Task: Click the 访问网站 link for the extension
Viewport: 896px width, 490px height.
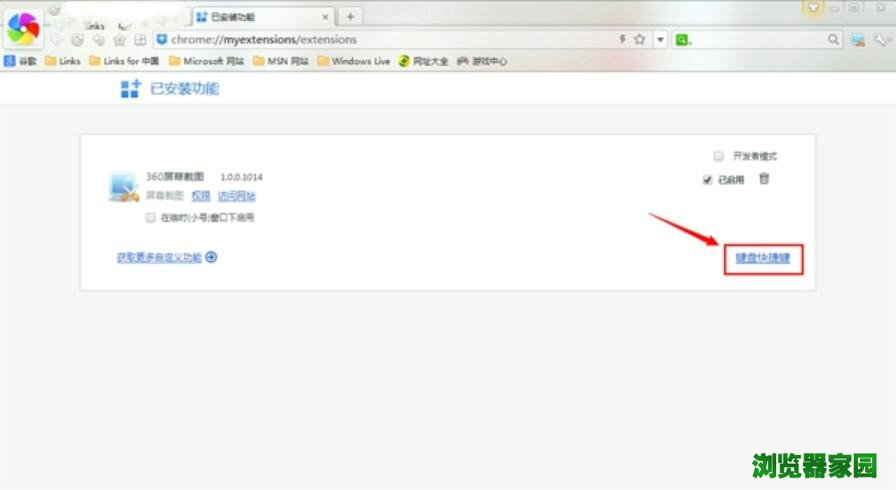Action: tap(237, 196)
